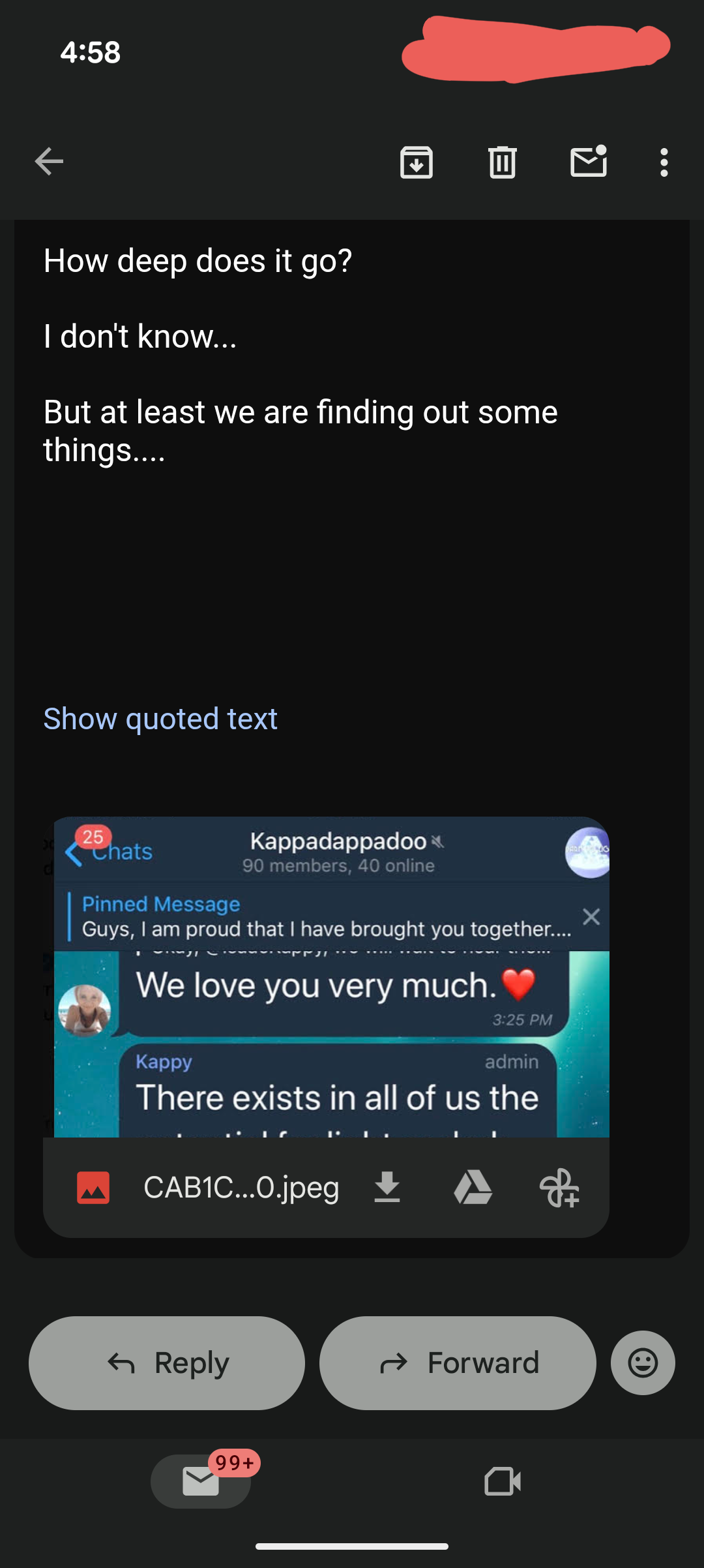Image resolution: width=704 pixels, height=1568 pixels.
Task: Tap the 4:58 status bar clock
Action: coord(91,52)
